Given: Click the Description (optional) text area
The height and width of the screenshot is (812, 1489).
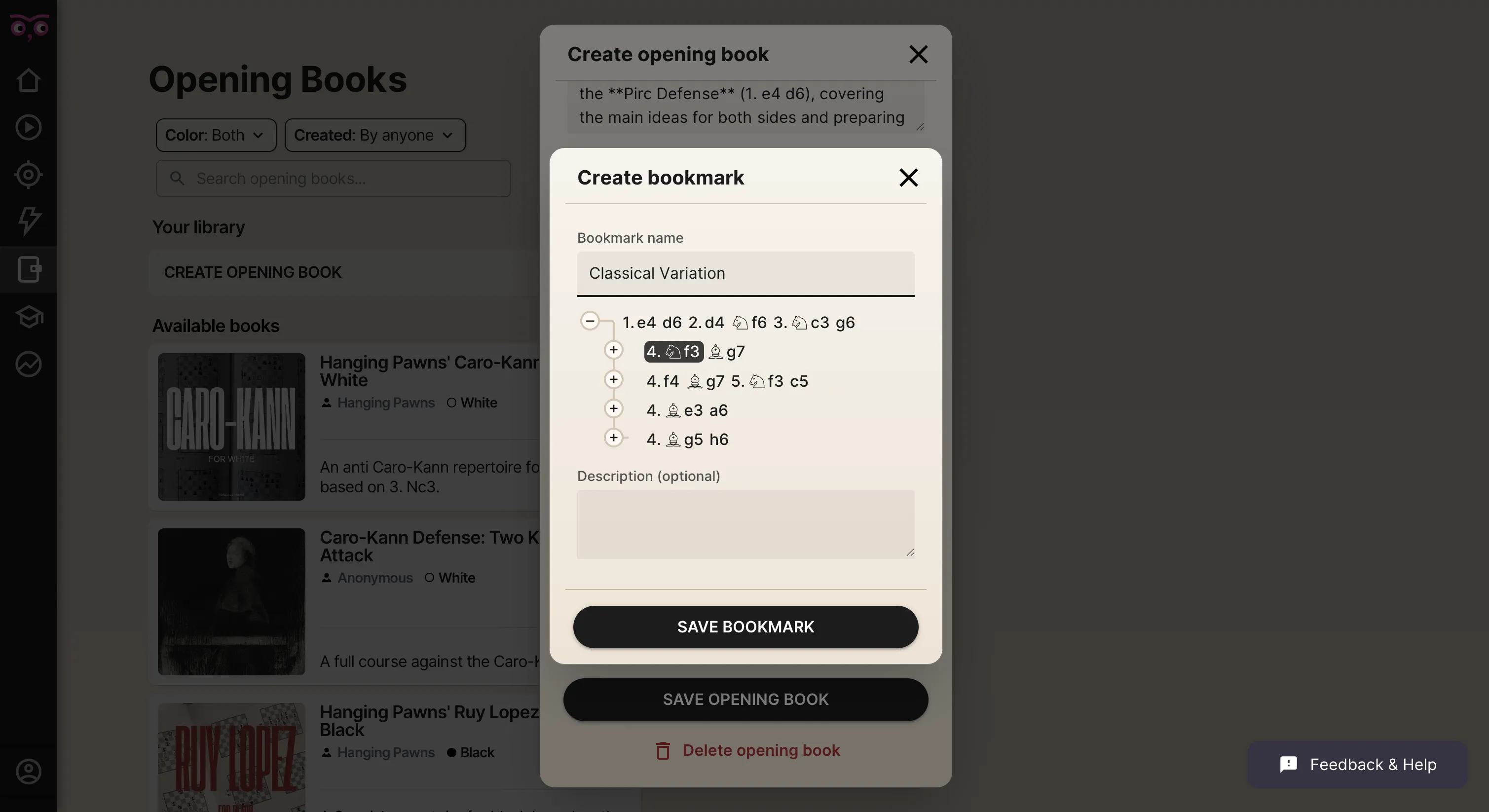Looking at the screenshot, I should click(x=745, y=524).
